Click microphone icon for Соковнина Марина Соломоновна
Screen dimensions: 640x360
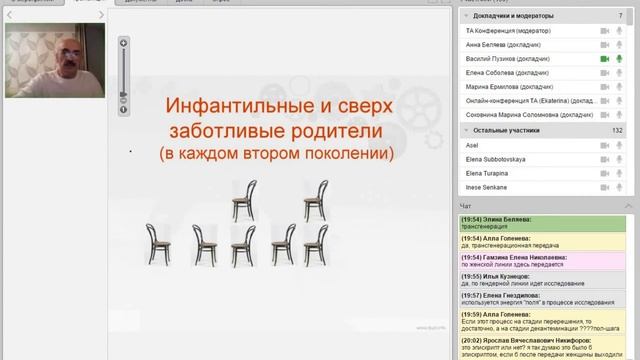[619, 115]
